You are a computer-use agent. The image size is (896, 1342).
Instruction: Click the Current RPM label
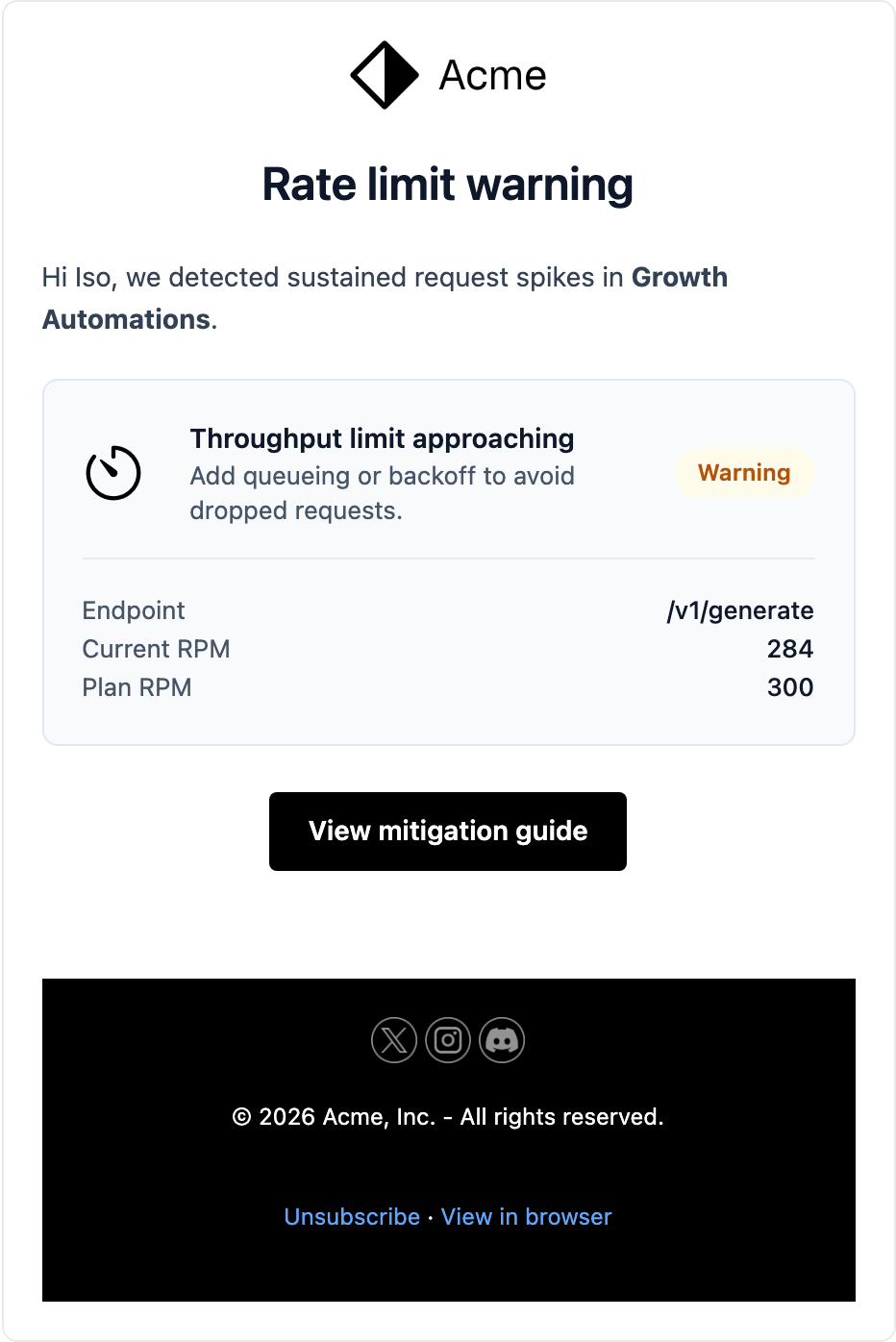click(156, 649)
